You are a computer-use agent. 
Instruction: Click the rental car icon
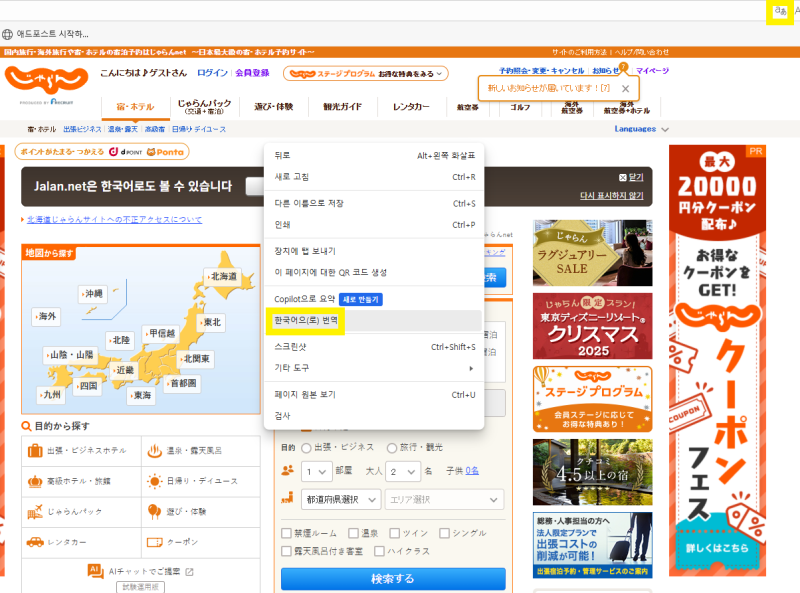coord(35,542)
